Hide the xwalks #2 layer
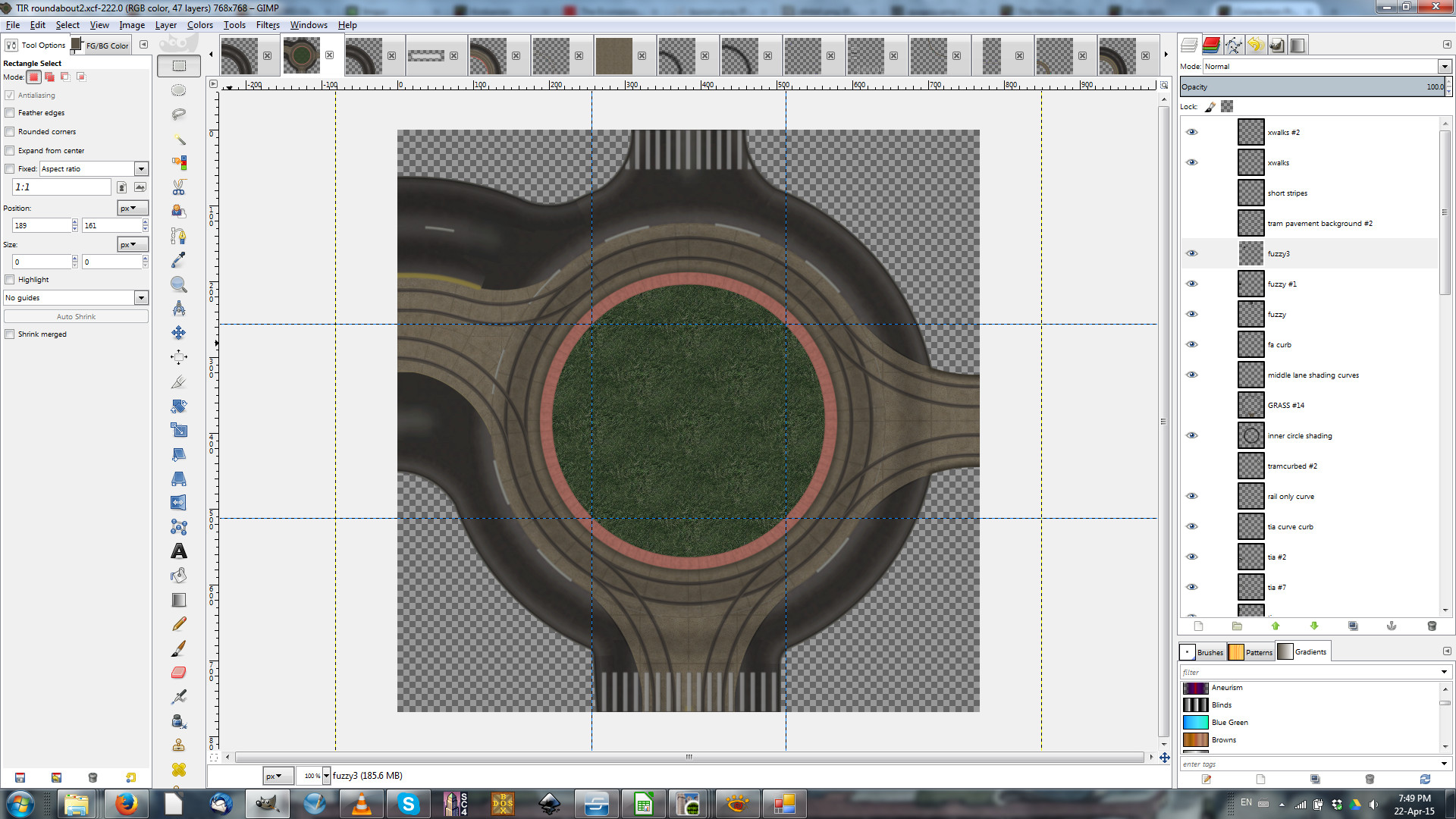This screenshot has height=819, width=1456. (x=1192, y=132)
